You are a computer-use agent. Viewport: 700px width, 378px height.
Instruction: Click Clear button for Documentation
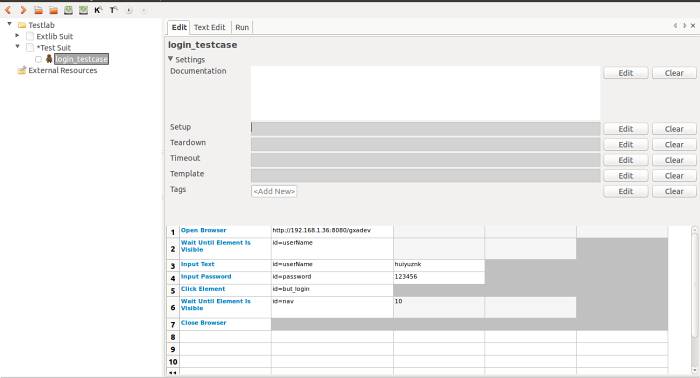point(674,73)
